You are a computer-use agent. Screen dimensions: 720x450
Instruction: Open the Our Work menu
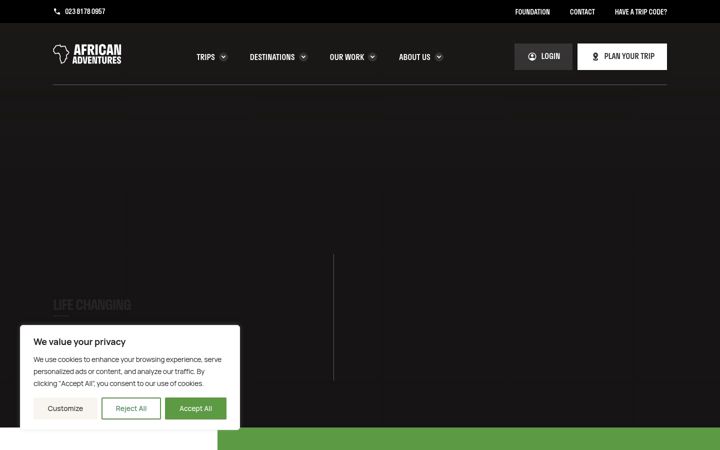point(347,57)
